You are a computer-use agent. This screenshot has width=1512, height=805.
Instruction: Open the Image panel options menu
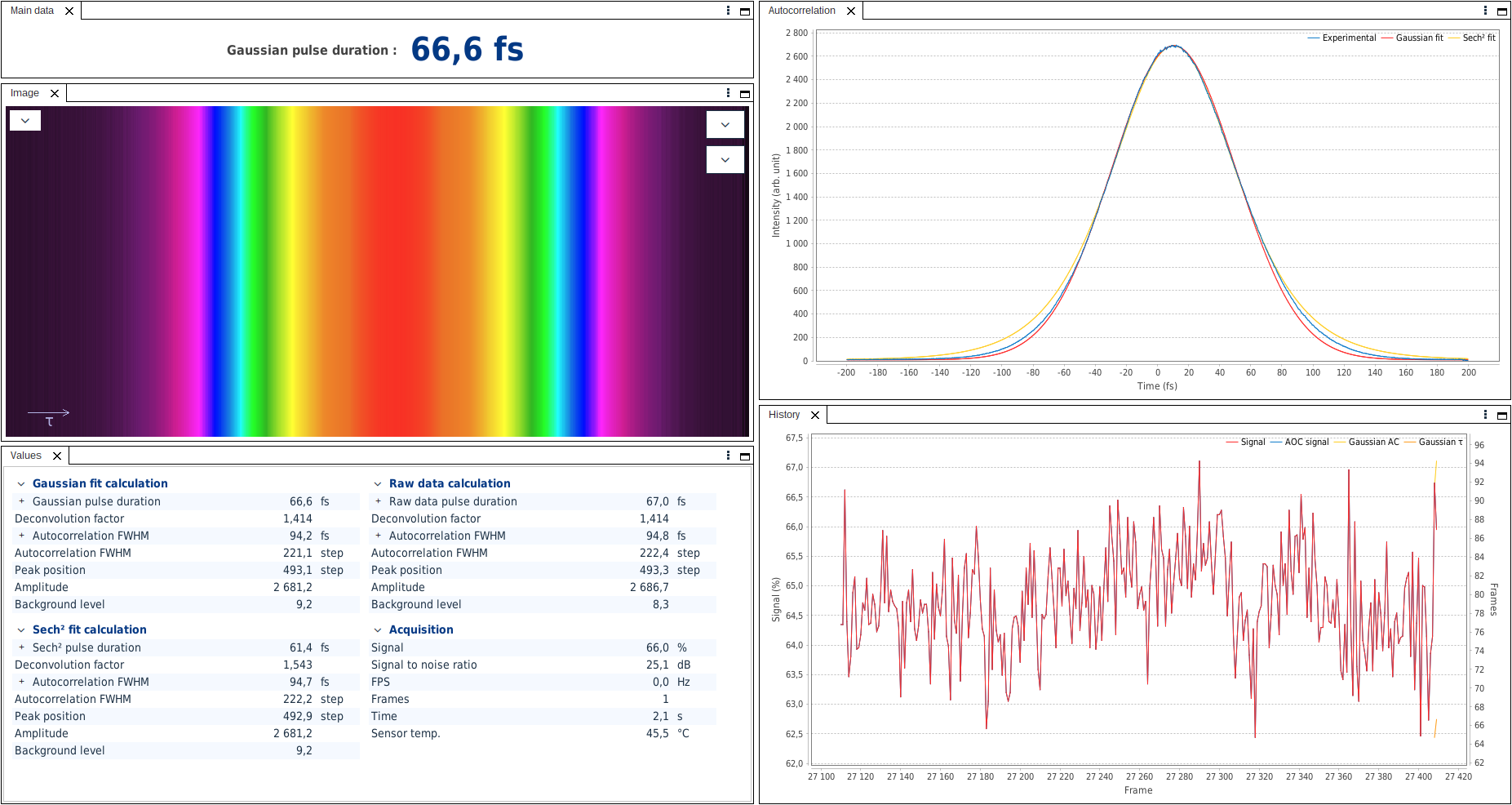coord(728,93)
